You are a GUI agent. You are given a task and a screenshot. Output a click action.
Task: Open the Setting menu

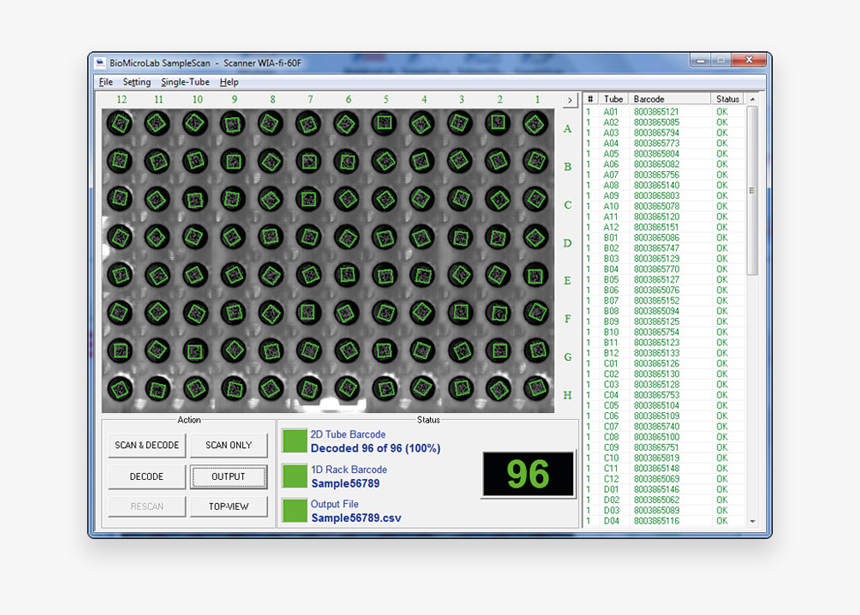137,82
